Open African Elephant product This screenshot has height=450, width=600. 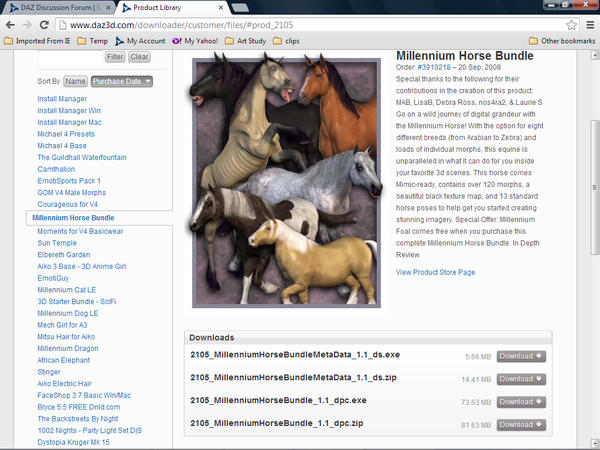tap(63, 360)
